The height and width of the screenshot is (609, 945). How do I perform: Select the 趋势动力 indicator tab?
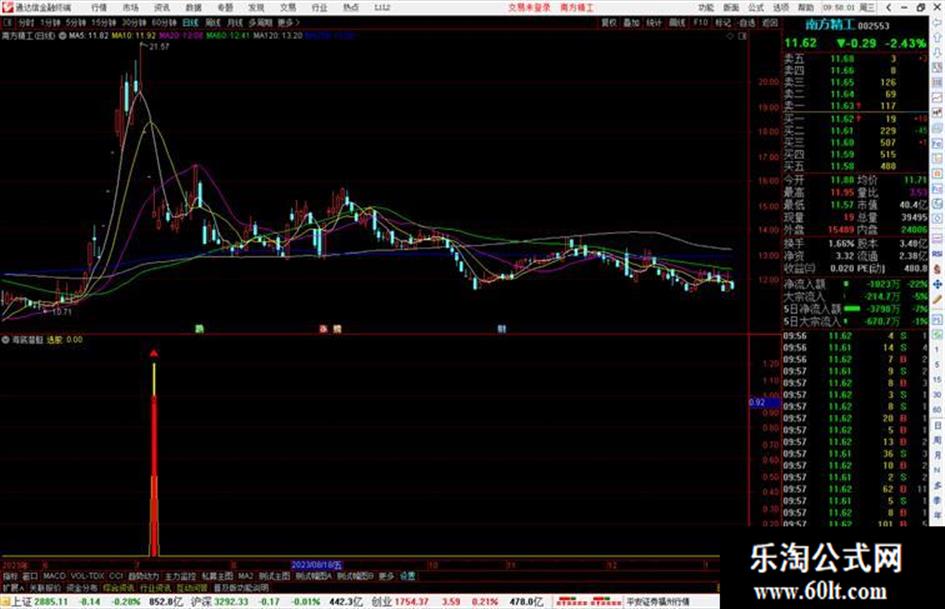143,576
